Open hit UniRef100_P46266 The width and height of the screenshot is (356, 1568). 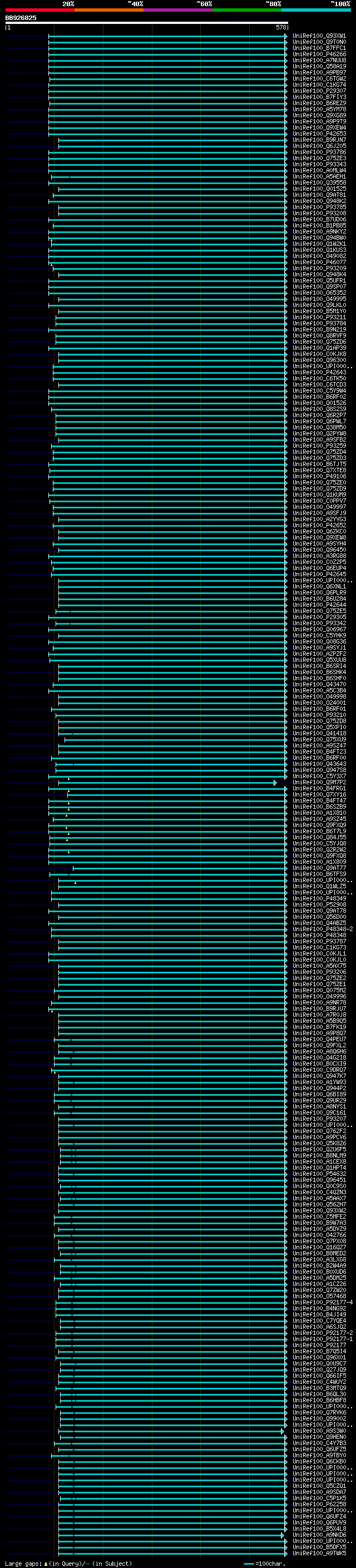319,54
